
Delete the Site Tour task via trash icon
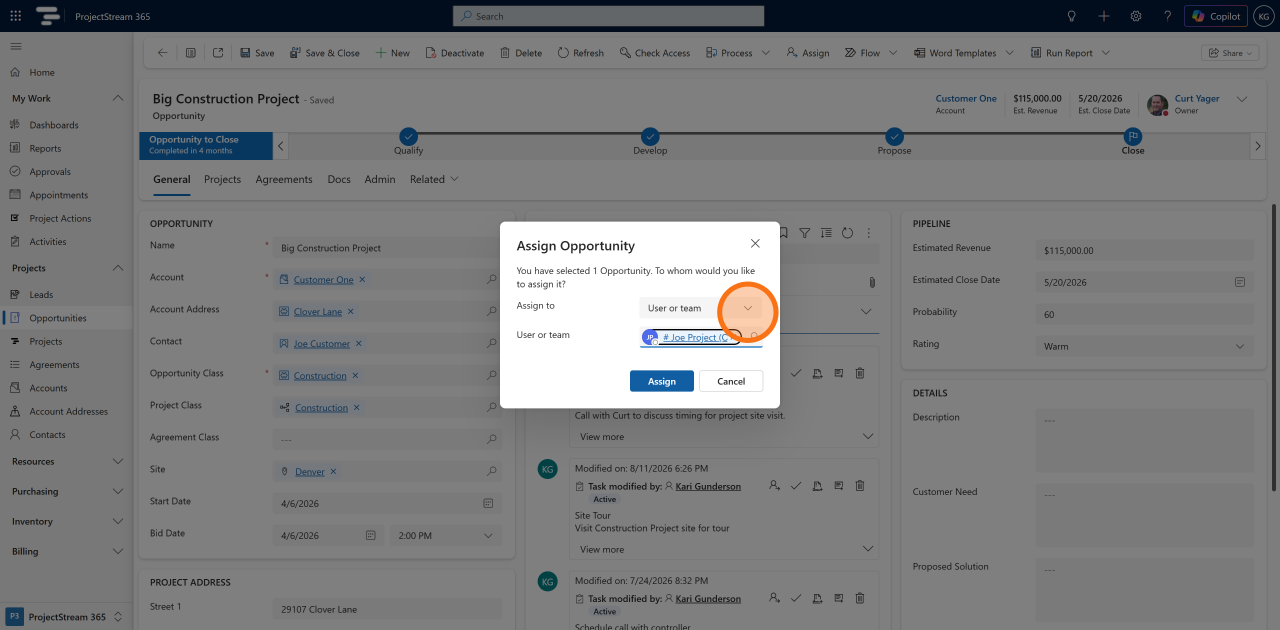[x=859, y=486]
